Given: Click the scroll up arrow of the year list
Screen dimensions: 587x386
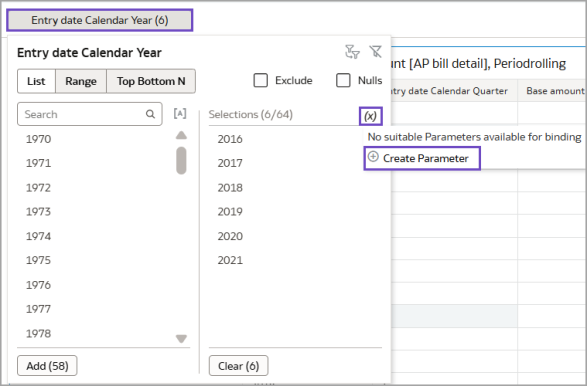Looking at the screenshot, I should (181, 135).
